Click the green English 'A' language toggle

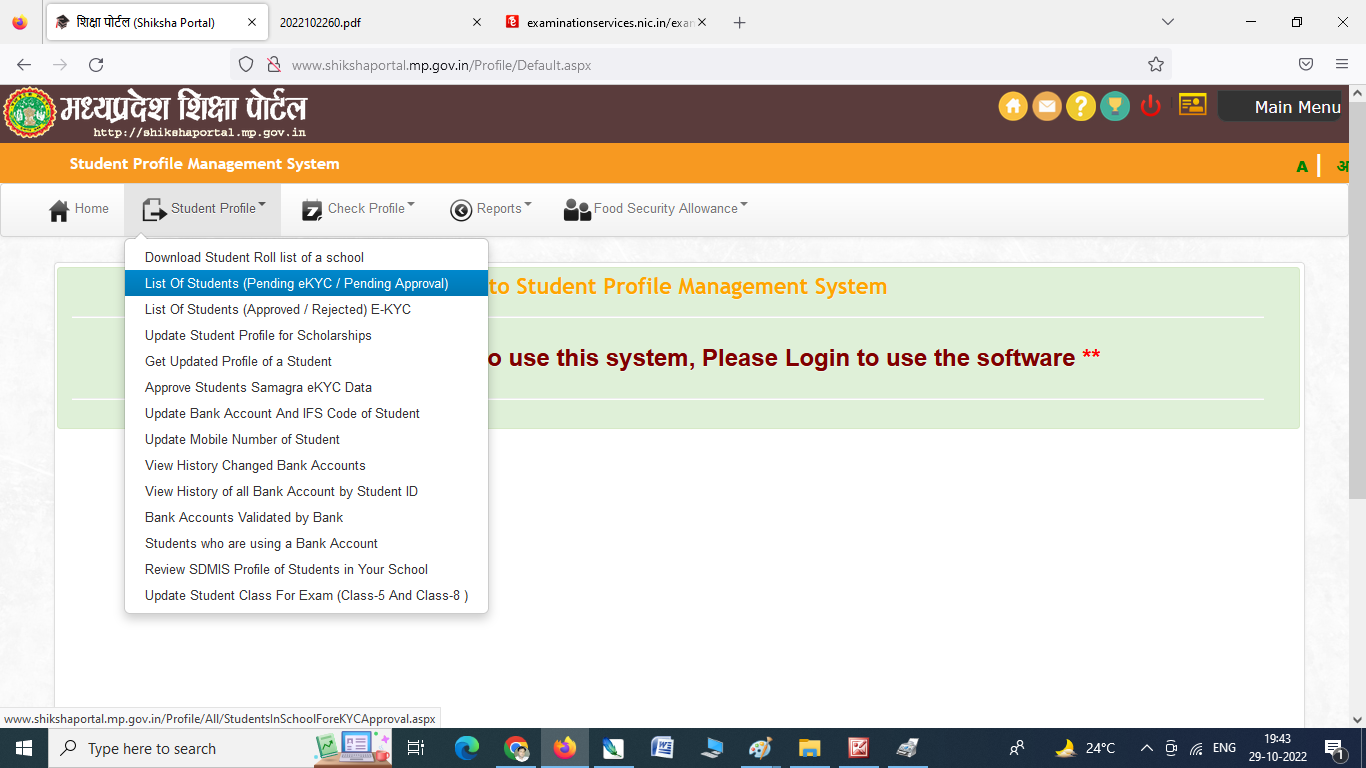[1302, 167]
